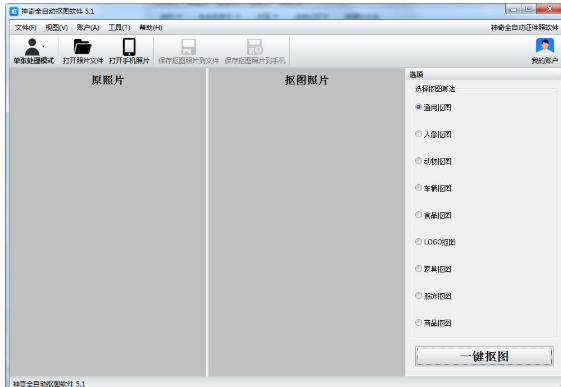Open phone photos via phone icon

(x=129, y=47)
